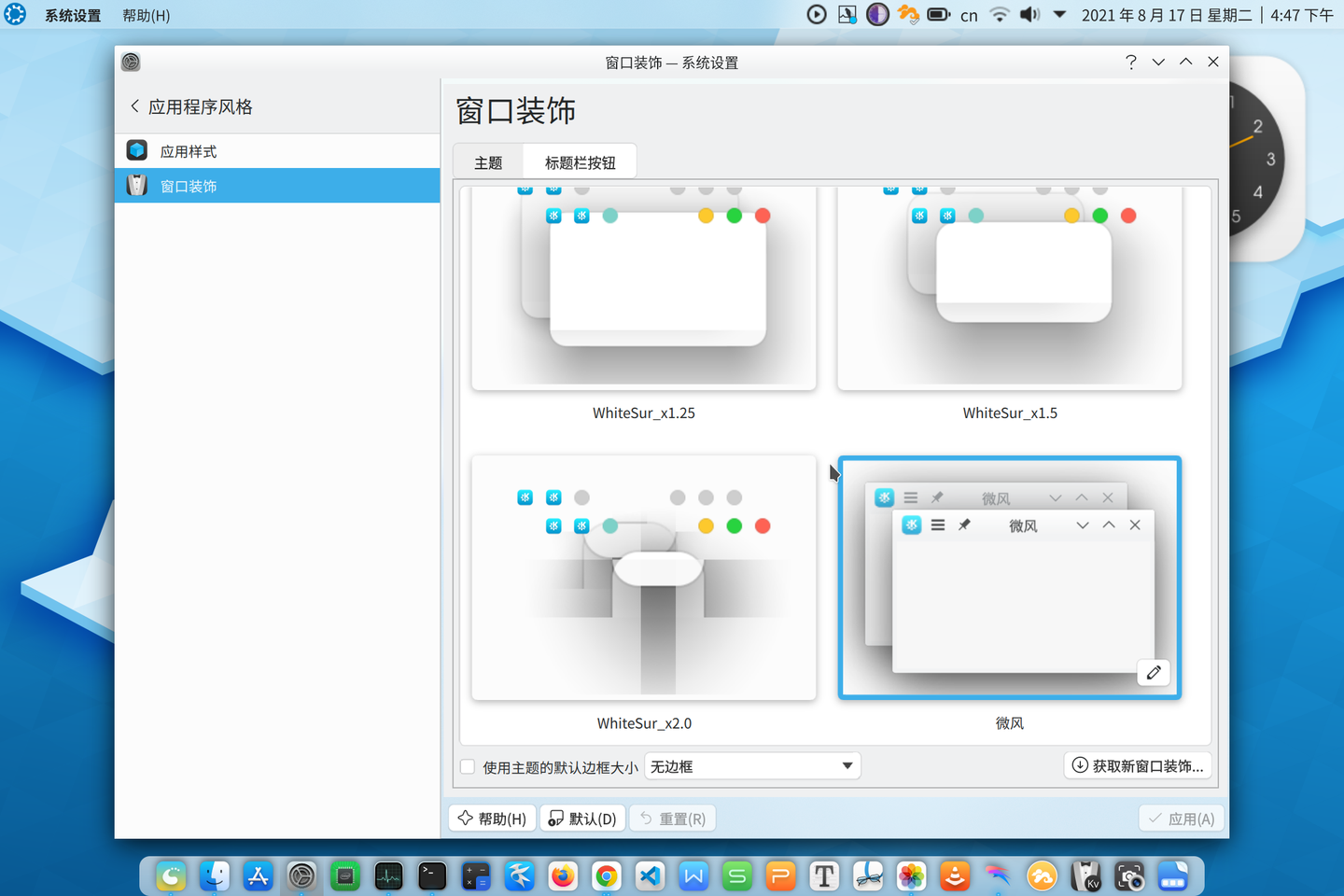
Task: Launch the terminal from the dock
Action: [x=432, y=875]
